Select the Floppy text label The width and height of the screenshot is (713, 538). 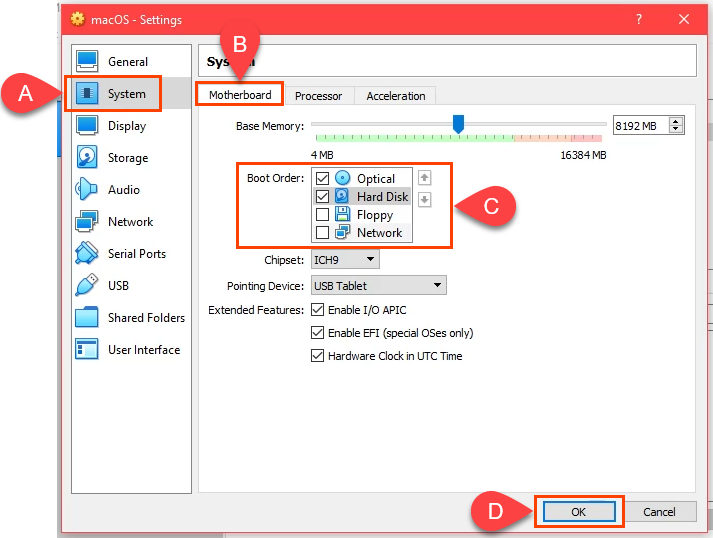coord(375,215)
